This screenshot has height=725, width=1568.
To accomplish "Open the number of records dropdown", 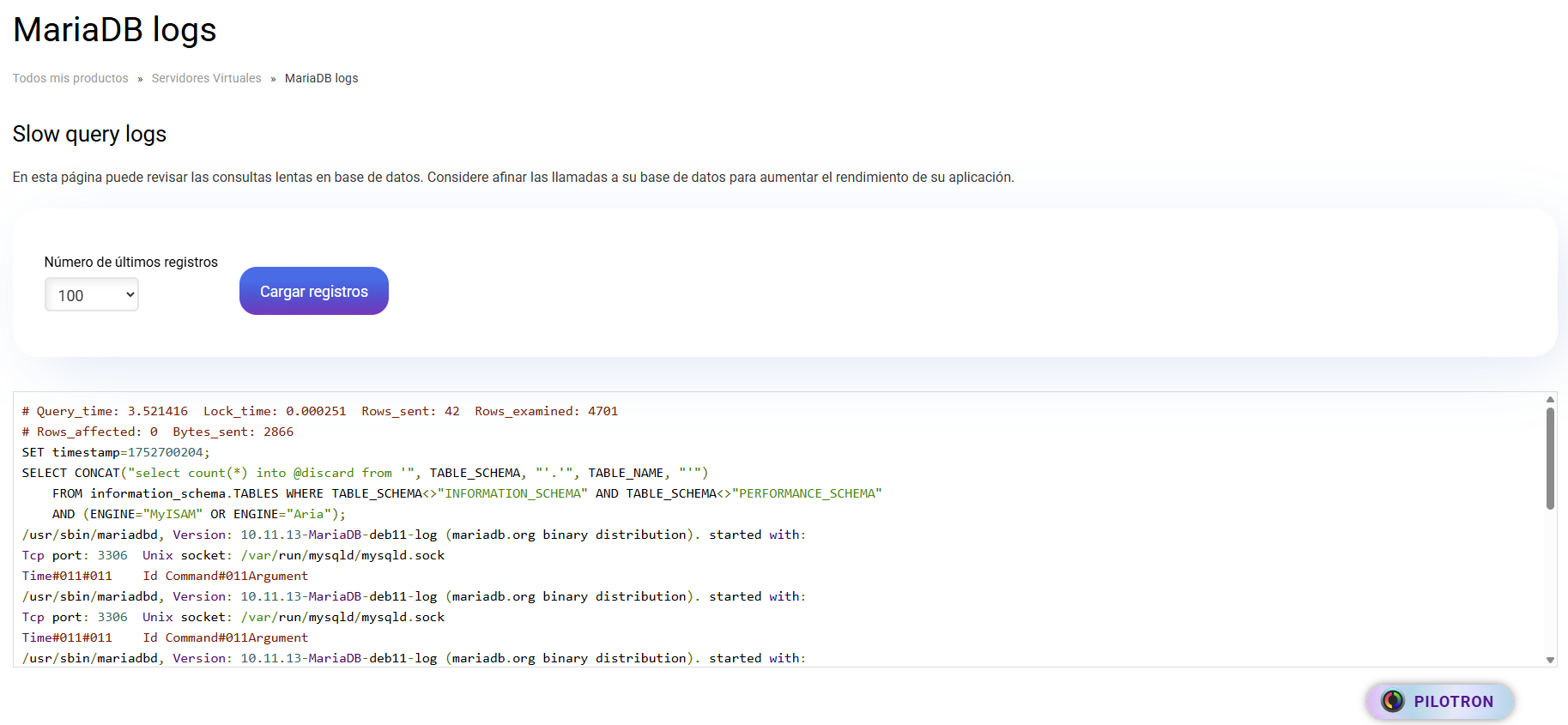I will coord(92,295).
